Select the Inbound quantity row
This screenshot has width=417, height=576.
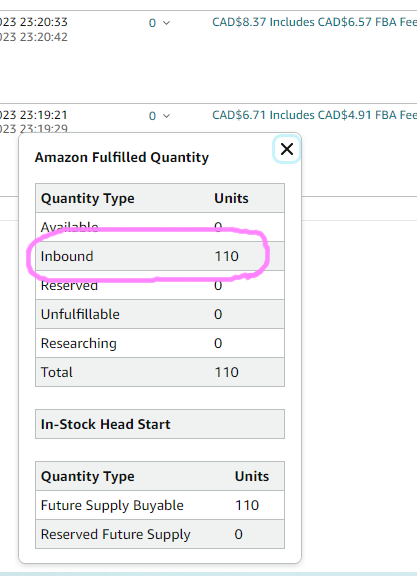coord(160,256)
